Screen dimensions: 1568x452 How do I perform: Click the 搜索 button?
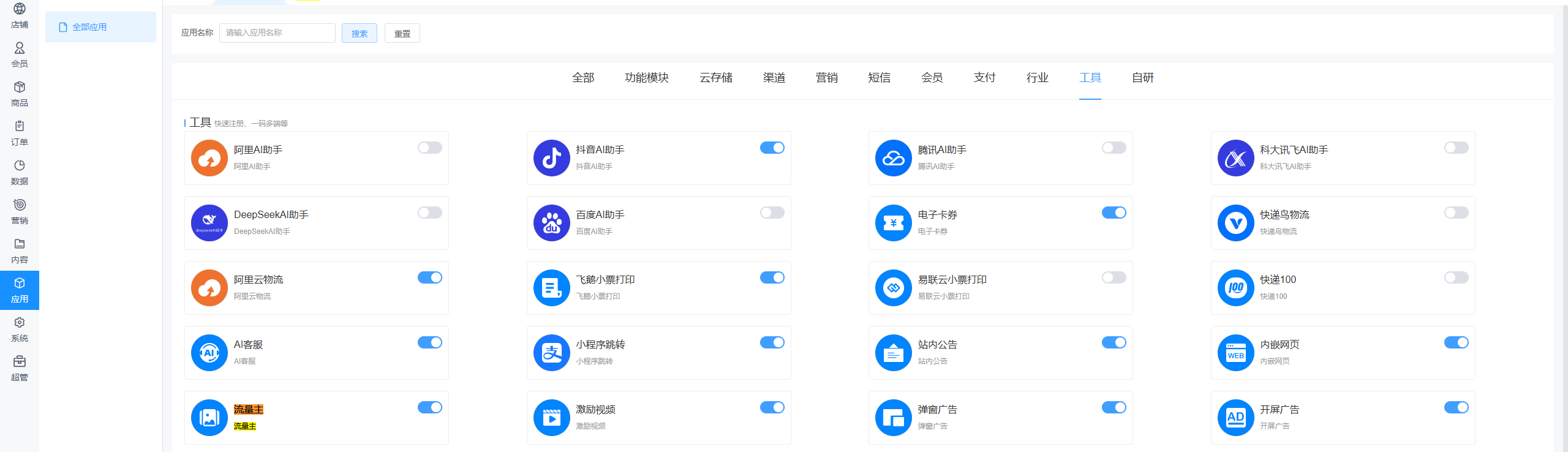pos(360,33)
